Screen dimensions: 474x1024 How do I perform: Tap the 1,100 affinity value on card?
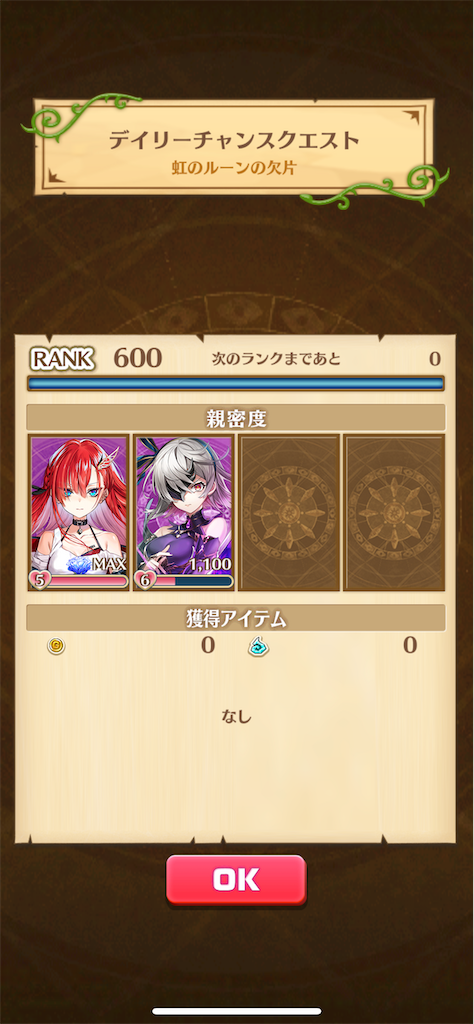210,564
